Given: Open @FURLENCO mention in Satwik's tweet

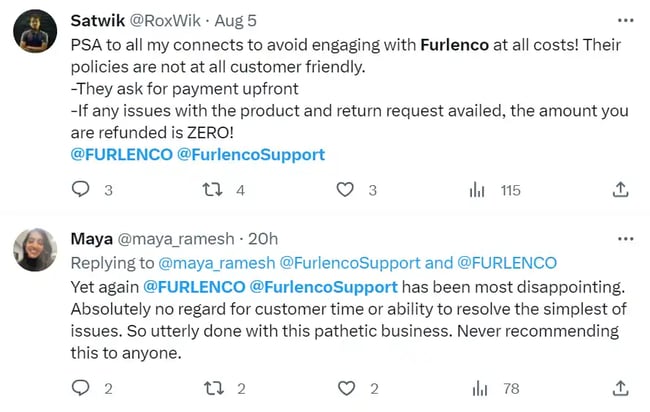Looking at the screenshot, I should point(121,154).
